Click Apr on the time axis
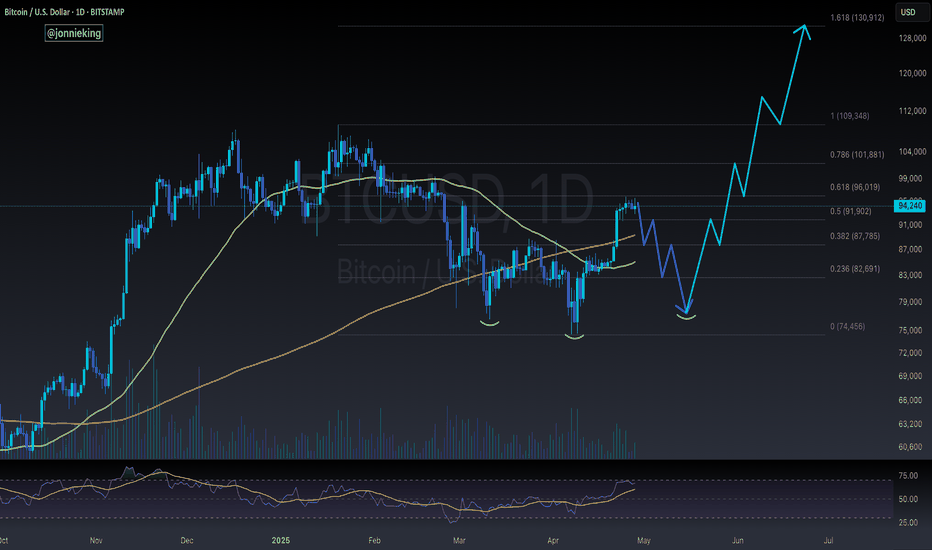The width and height of the screenshot is (932, 550). 553,540
